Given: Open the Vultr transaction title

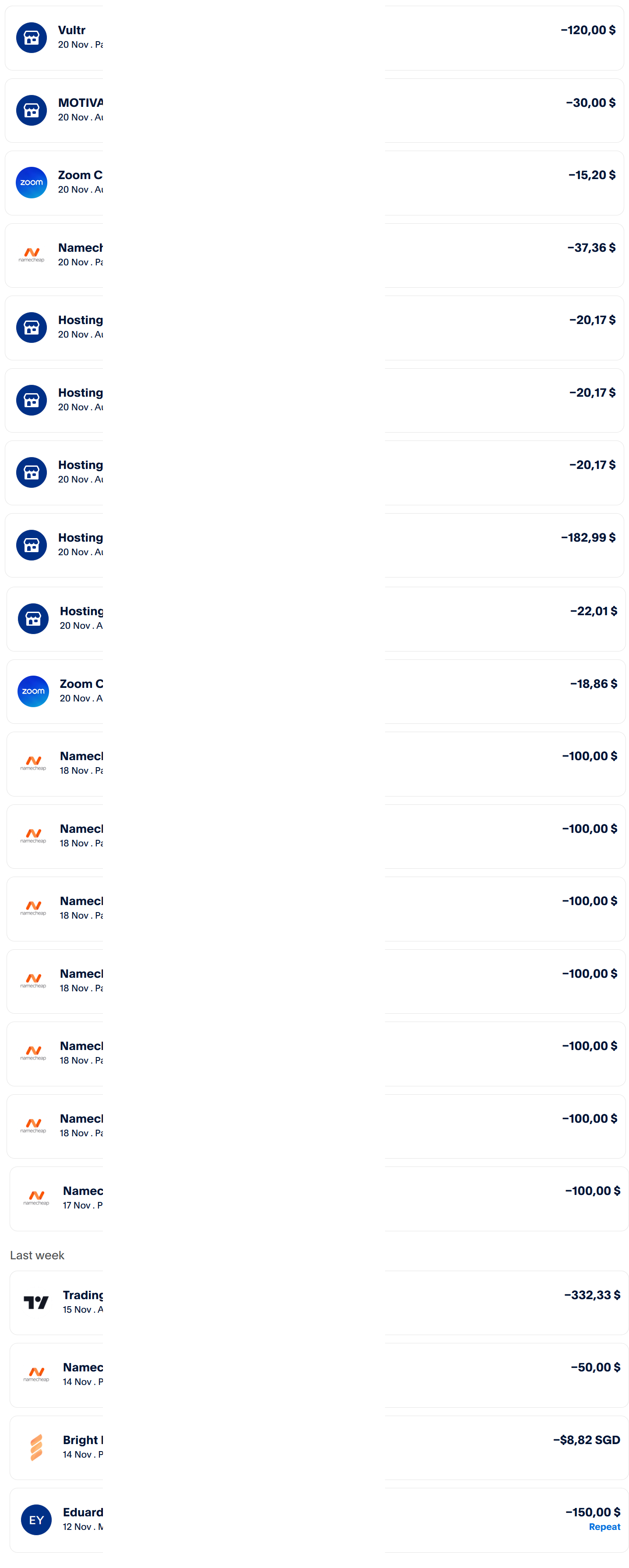Looking at the screenshot, I should [x=72, y=31].
